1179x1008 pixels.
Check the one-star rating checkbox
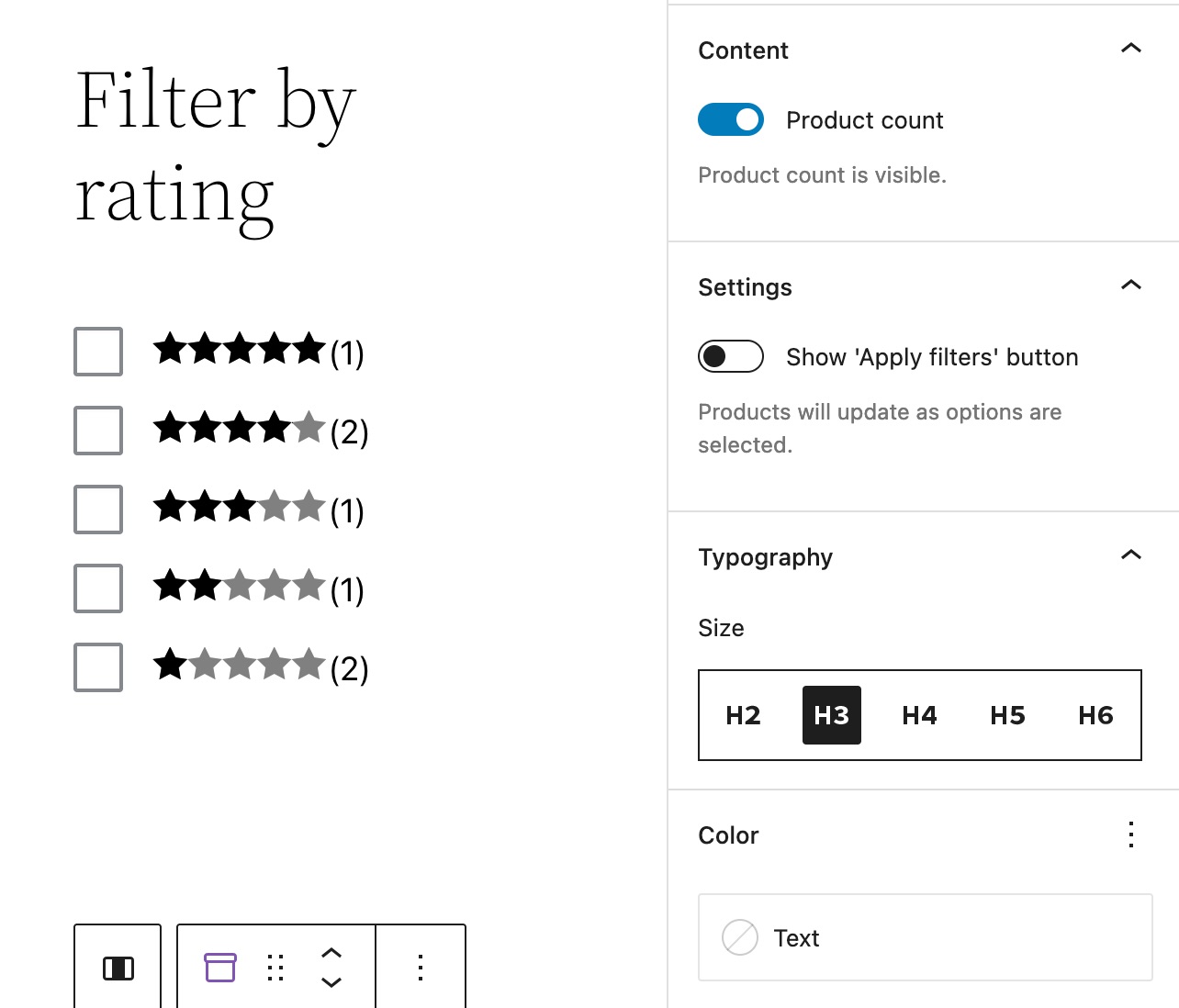97,667
